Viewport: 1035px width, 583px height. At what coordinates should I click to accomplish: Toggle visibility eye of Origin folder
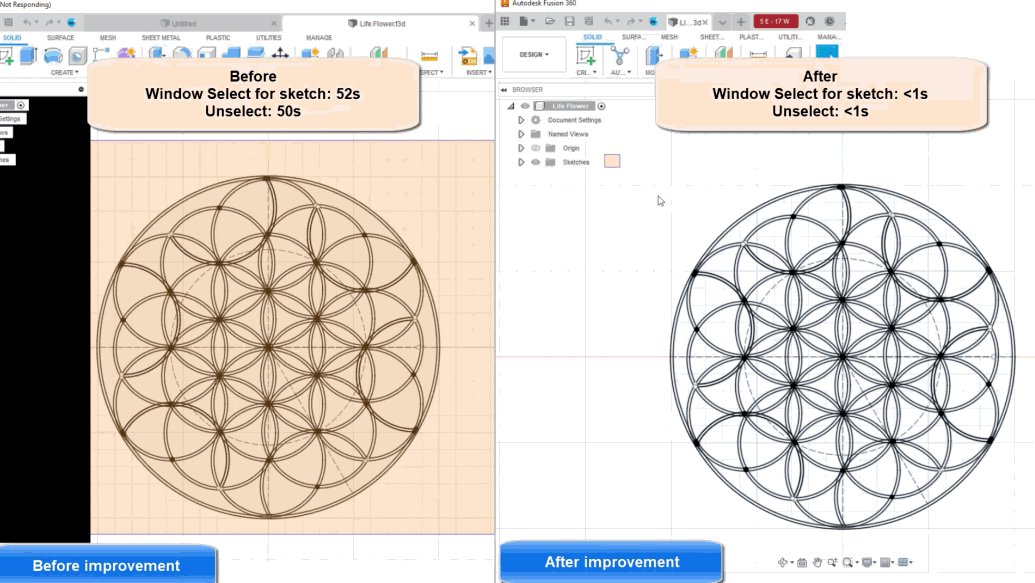[535, 148]
